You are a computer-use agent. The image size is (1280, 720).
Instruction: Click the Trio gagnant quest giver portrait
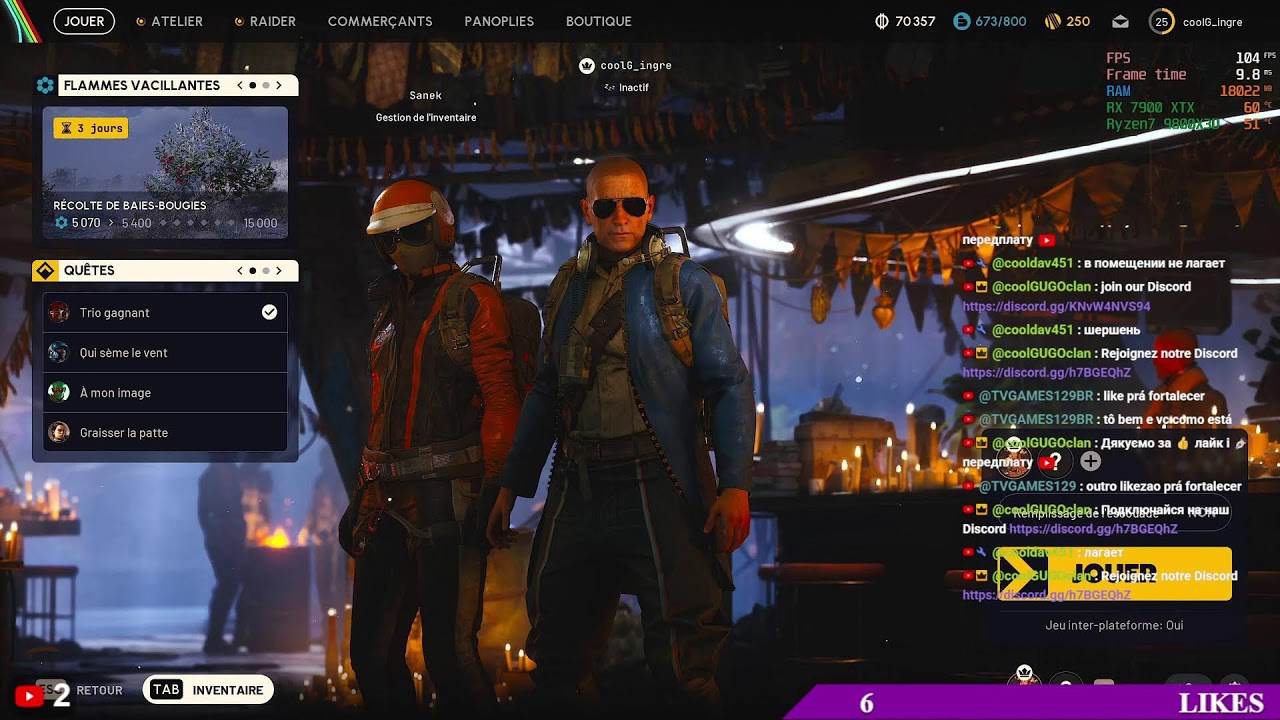tap(59, 312)
